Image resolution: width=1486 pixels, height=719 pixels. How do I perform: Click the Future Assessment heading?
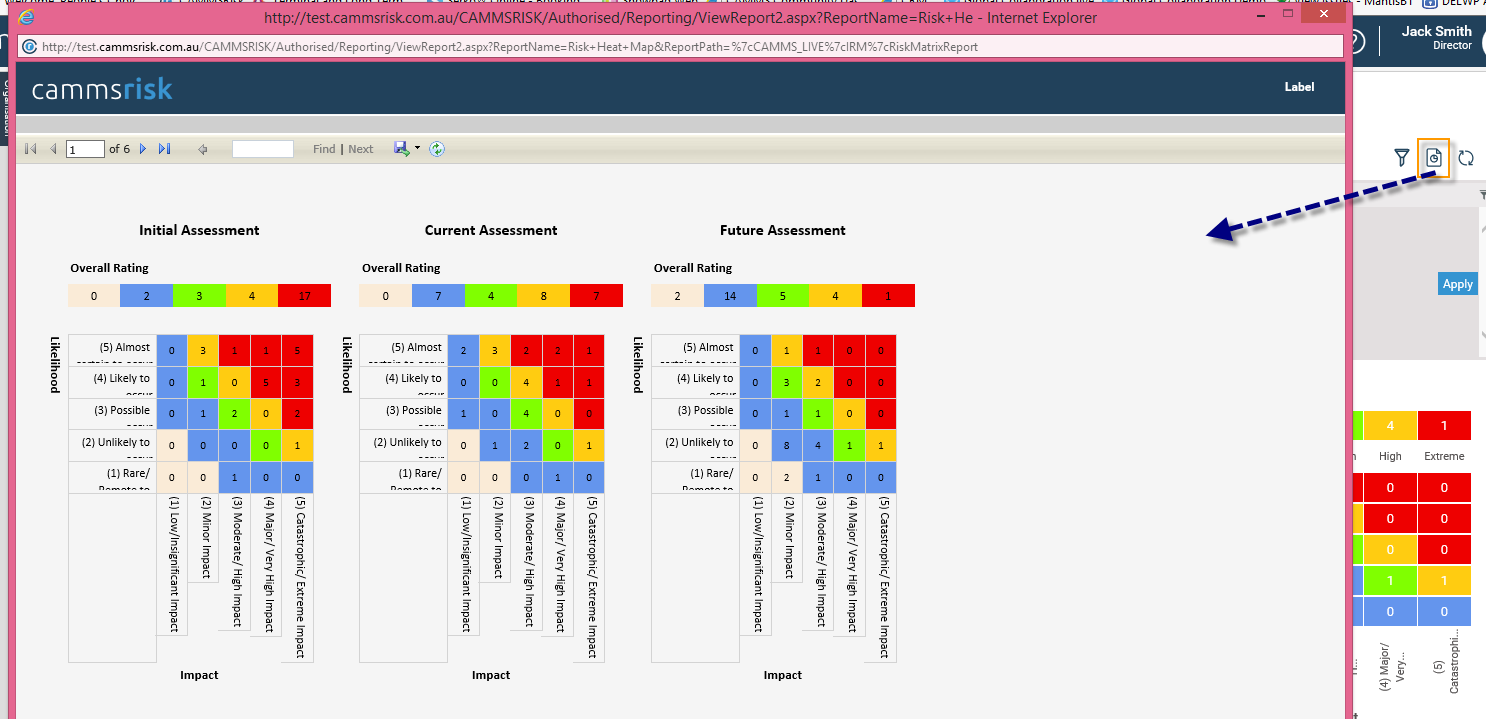point(783,230)
